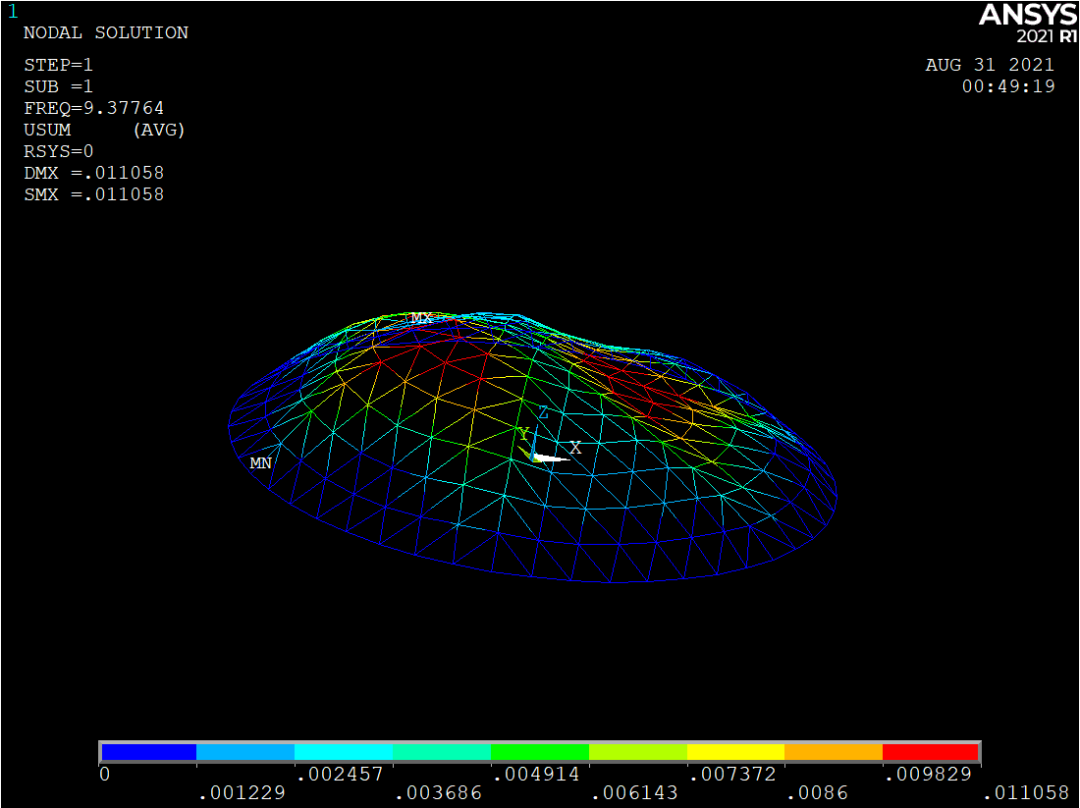The height and width of the screenshot is (808, 1080).
Task: Click the MX maximum displacement marker
Action: (x=421, y=319)
